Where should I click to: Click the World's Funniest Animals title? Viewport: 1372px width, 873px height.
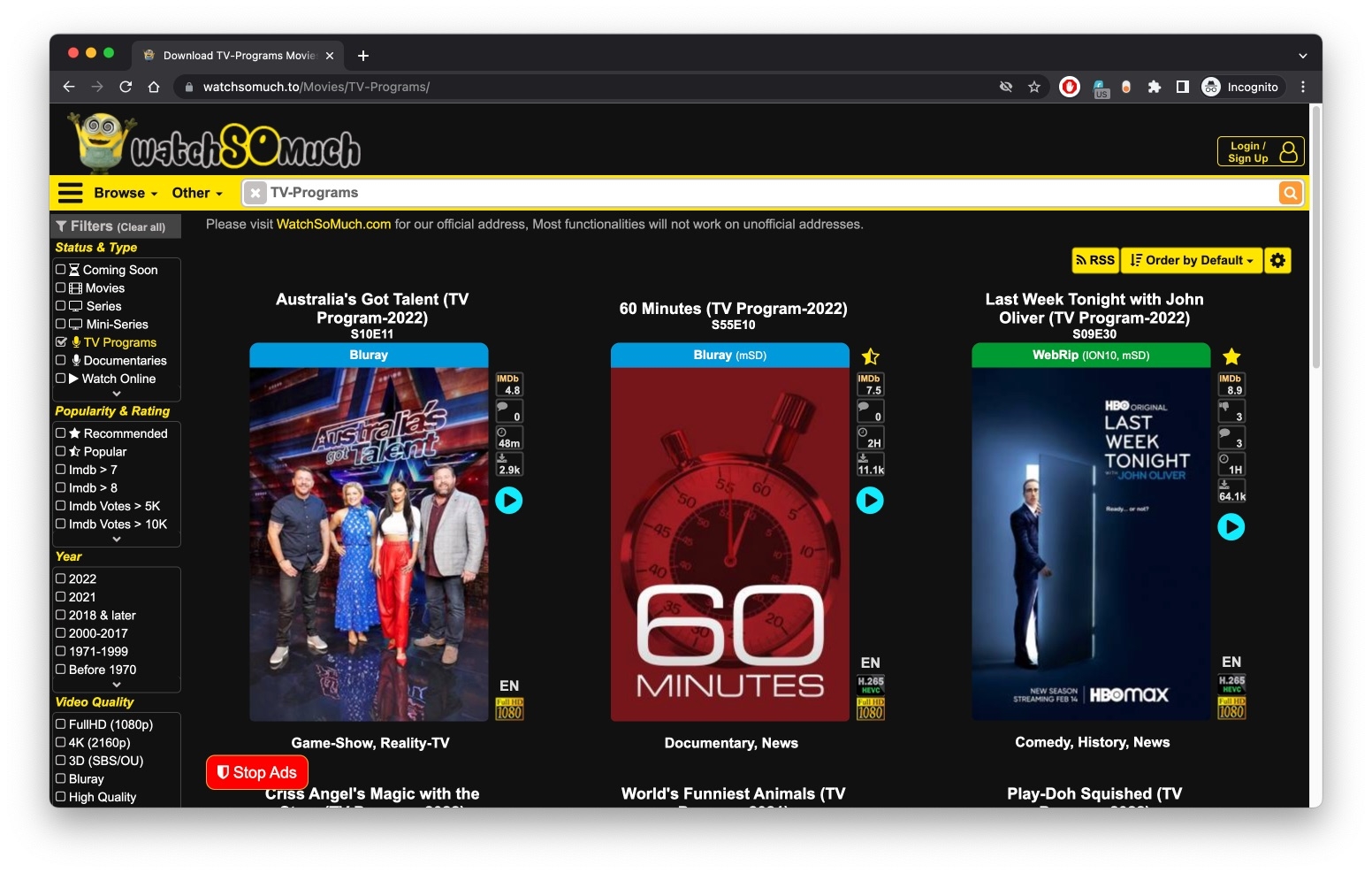click(733, 794)
